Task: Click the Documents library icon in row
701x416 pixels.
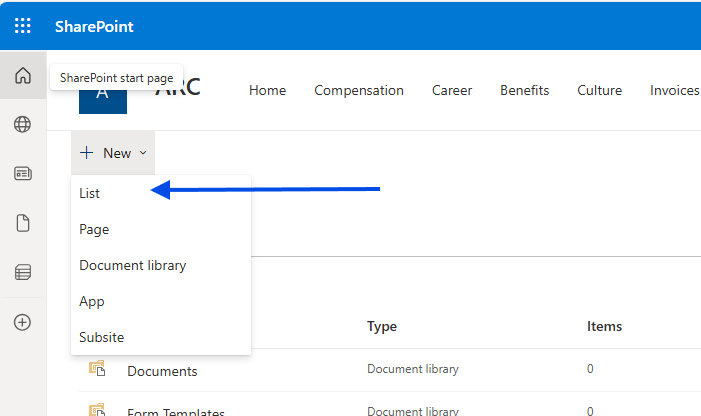Action: (x=97, y=370)
